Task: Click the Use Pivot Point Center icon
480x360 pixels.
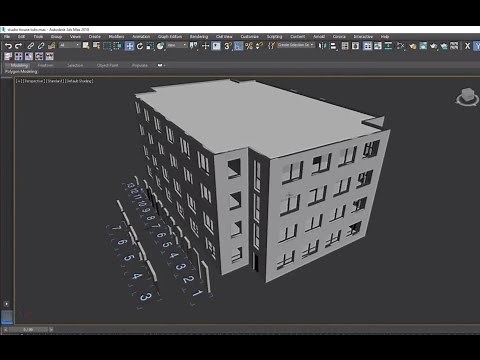Action: click(x=193, y=46)
